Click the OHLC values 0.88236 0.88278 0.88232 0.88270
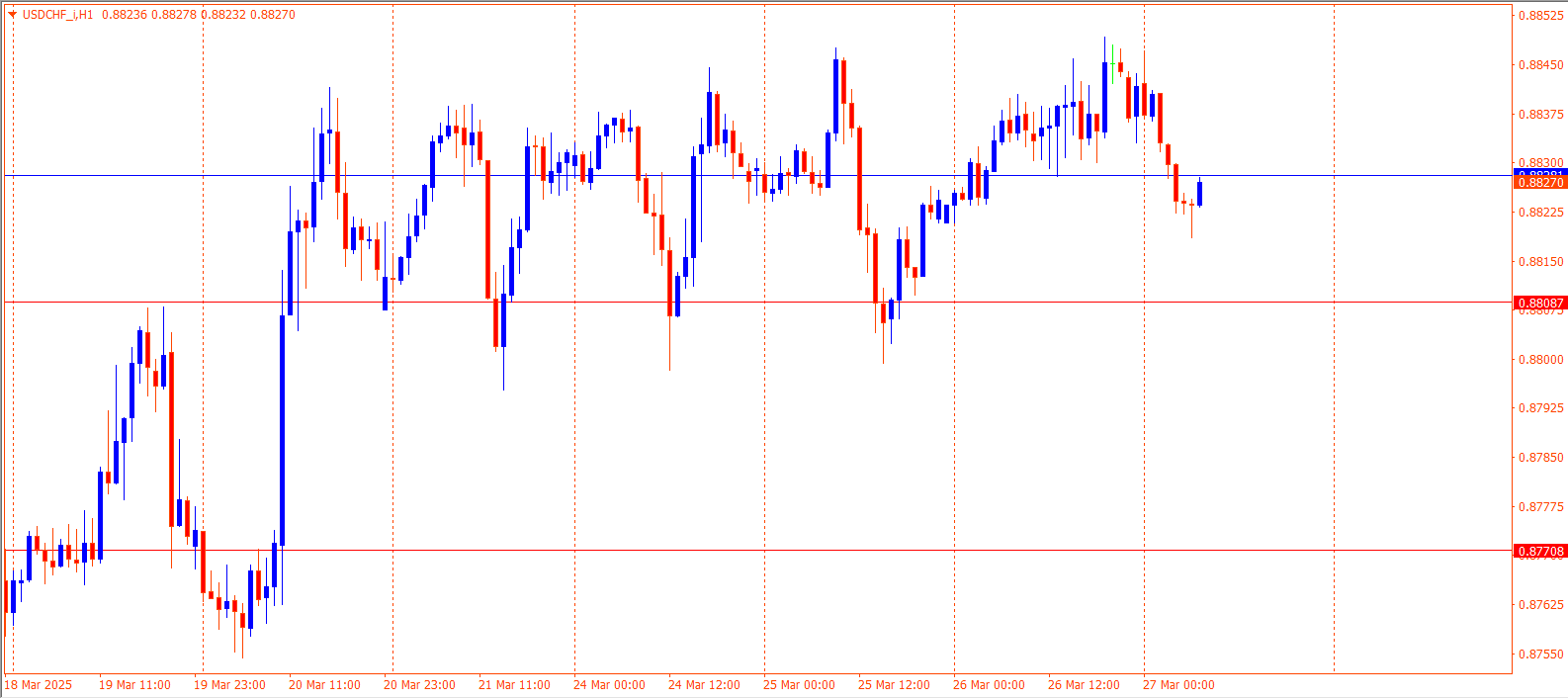This screenshot has width=1568, height=699. pyautogui.click(x=199, y=15)
